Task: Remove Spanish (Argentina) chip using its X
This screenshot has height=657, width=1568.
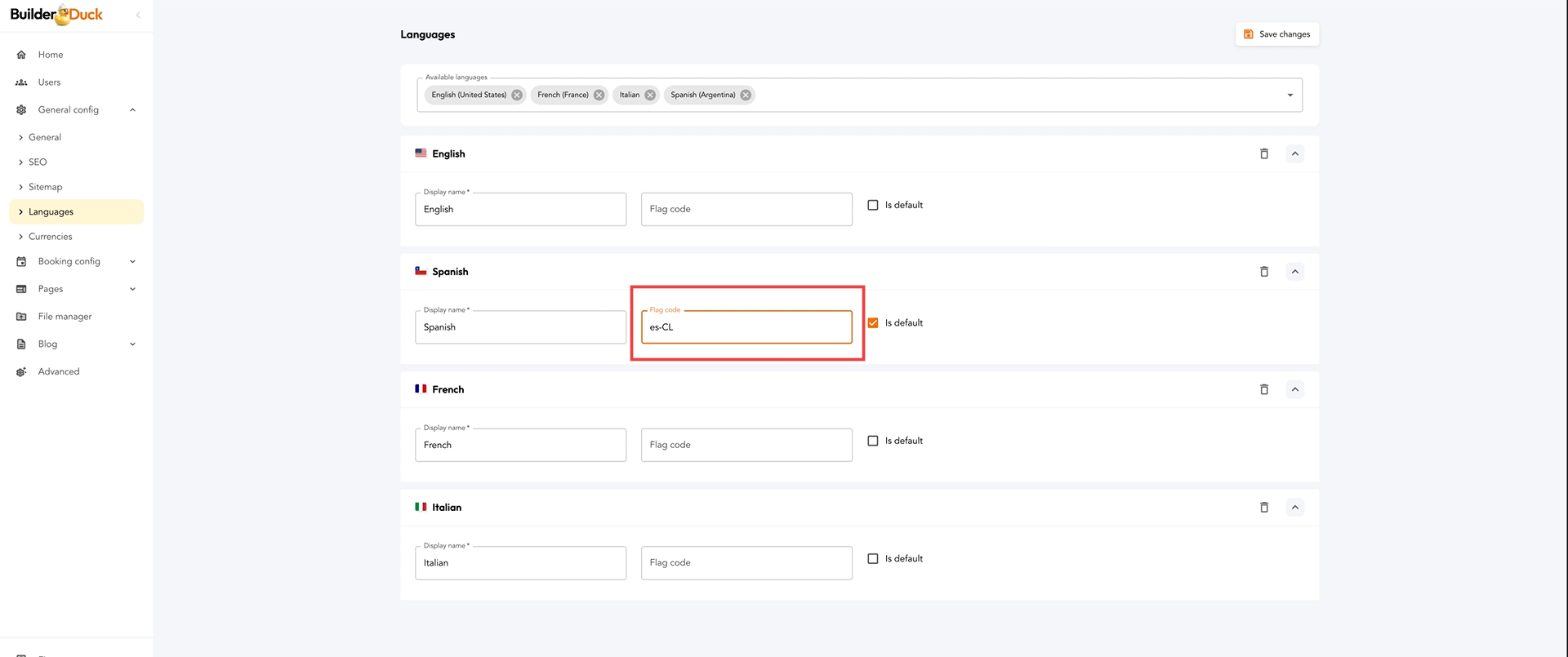Action: (746, 95)
